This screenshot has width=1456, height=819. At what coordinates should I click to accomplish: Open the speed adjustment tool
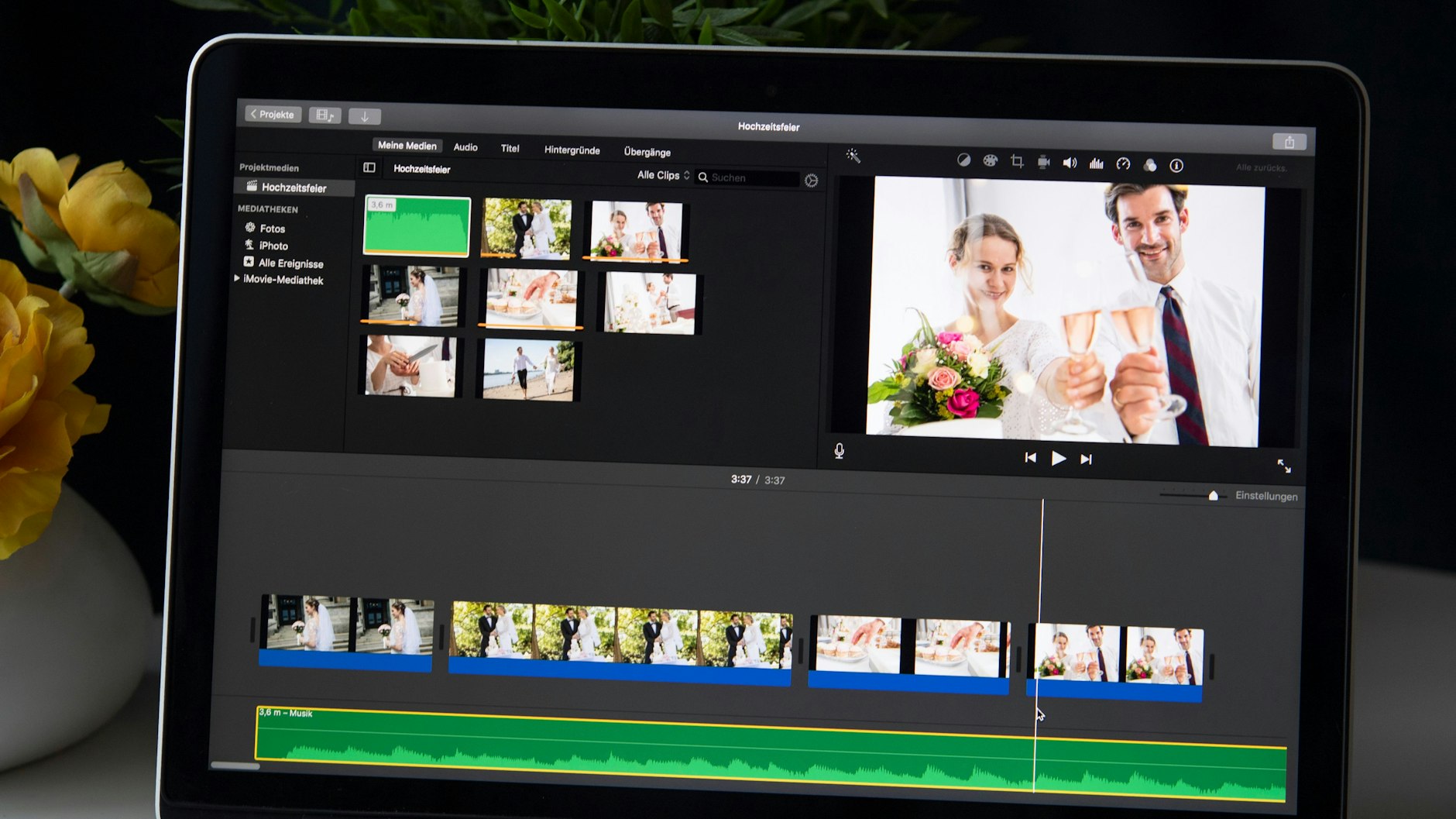[1123, 163]
